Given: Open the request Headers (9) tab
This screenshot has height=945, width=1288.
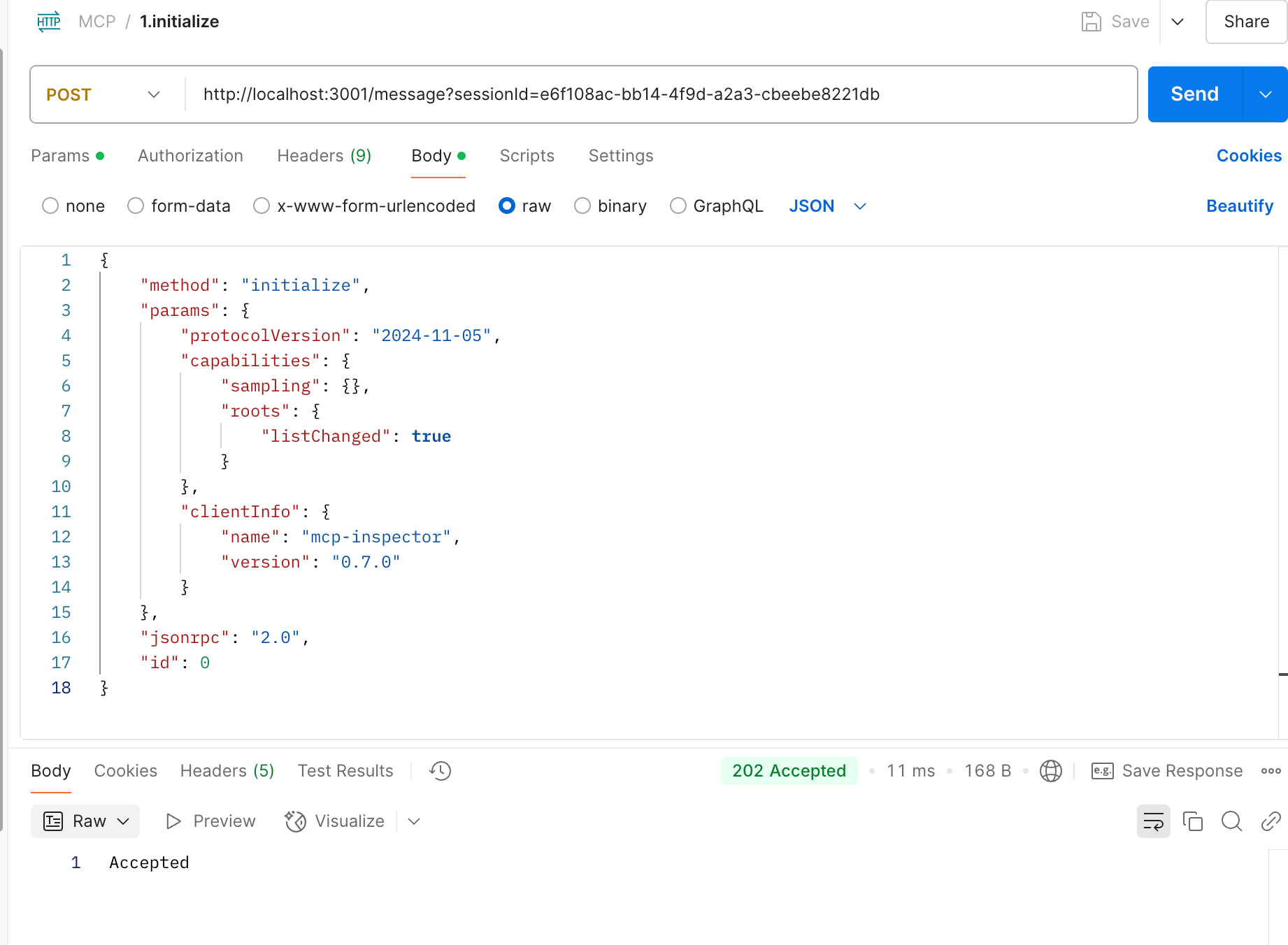Looking at the screenshot, I should pos(324,156).
